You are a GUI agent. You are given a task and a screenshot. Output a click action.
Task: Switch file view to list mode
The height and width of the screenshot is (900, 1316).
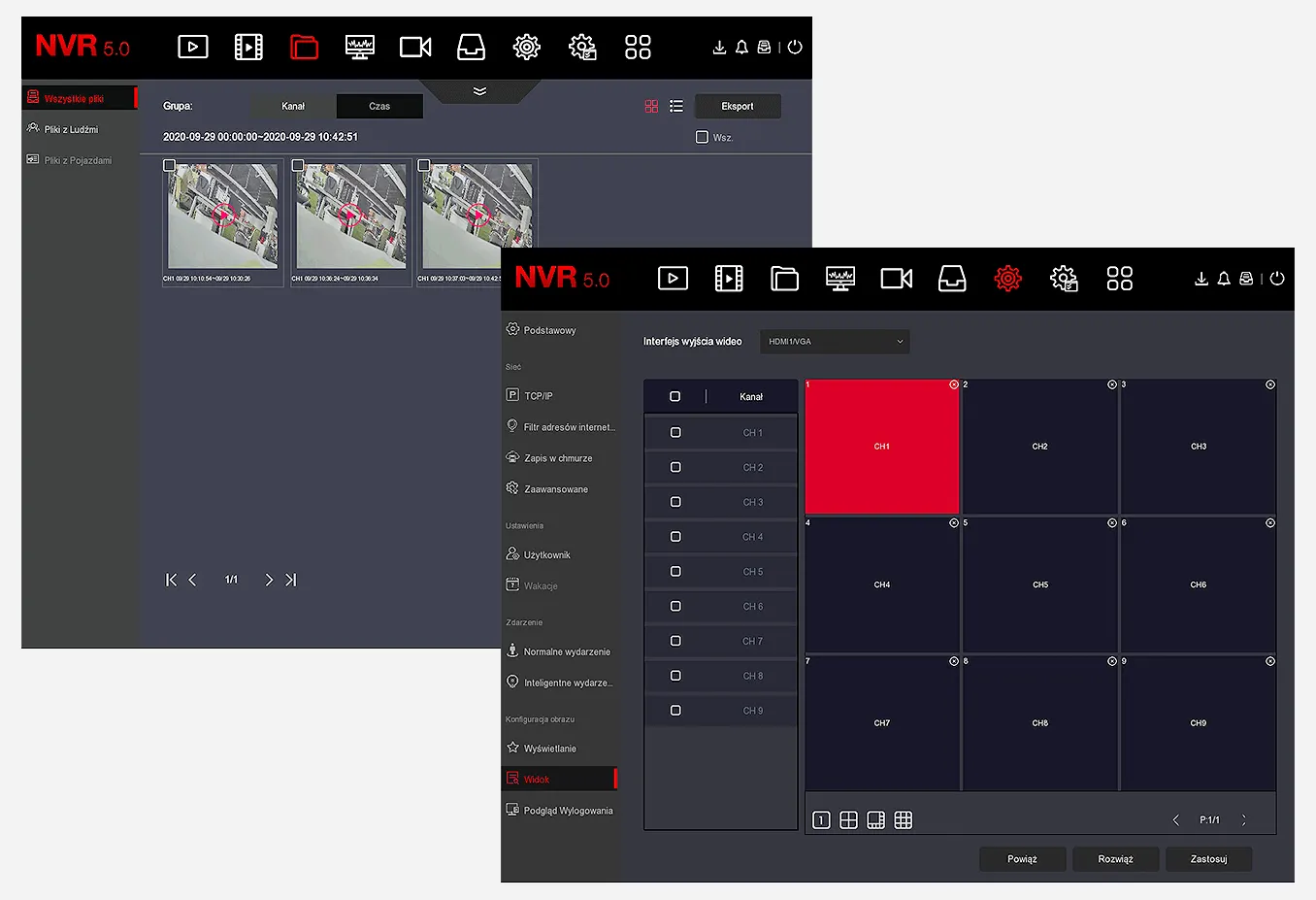click(x=676, y=106)
